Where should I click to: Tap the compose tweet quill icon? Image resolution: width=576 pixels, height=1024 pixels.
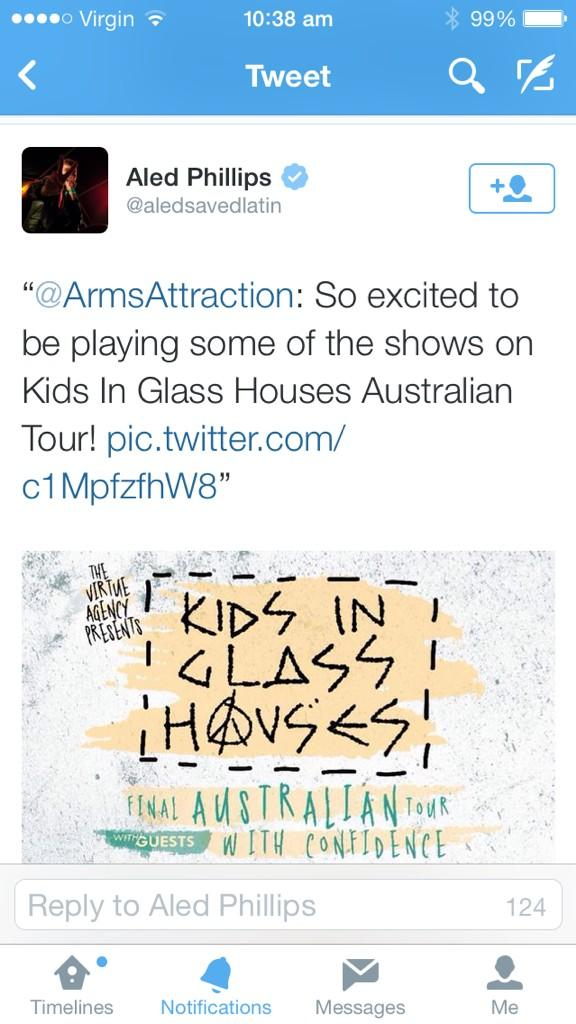tap(536, 74)
